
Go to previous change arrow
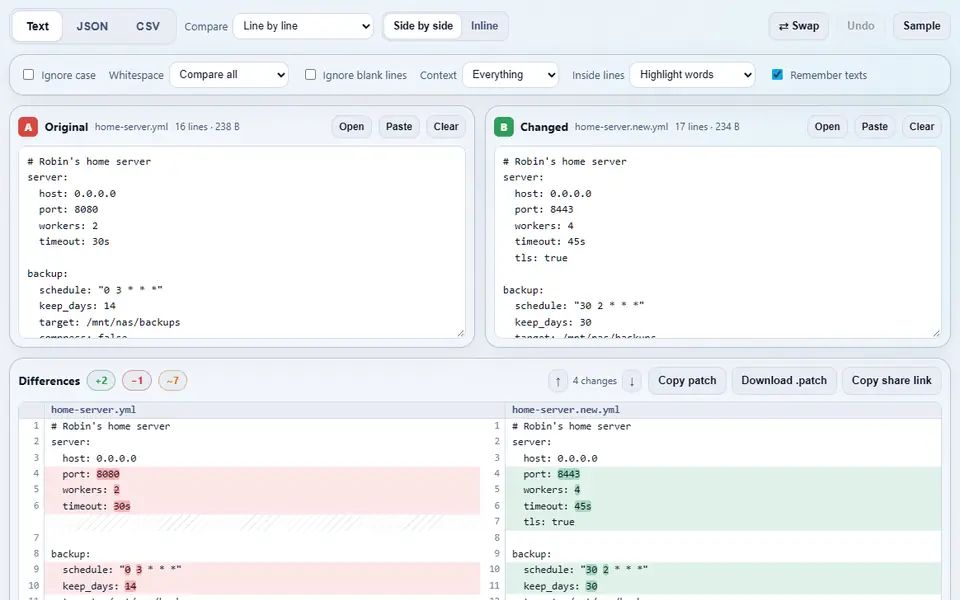point(558,381)
